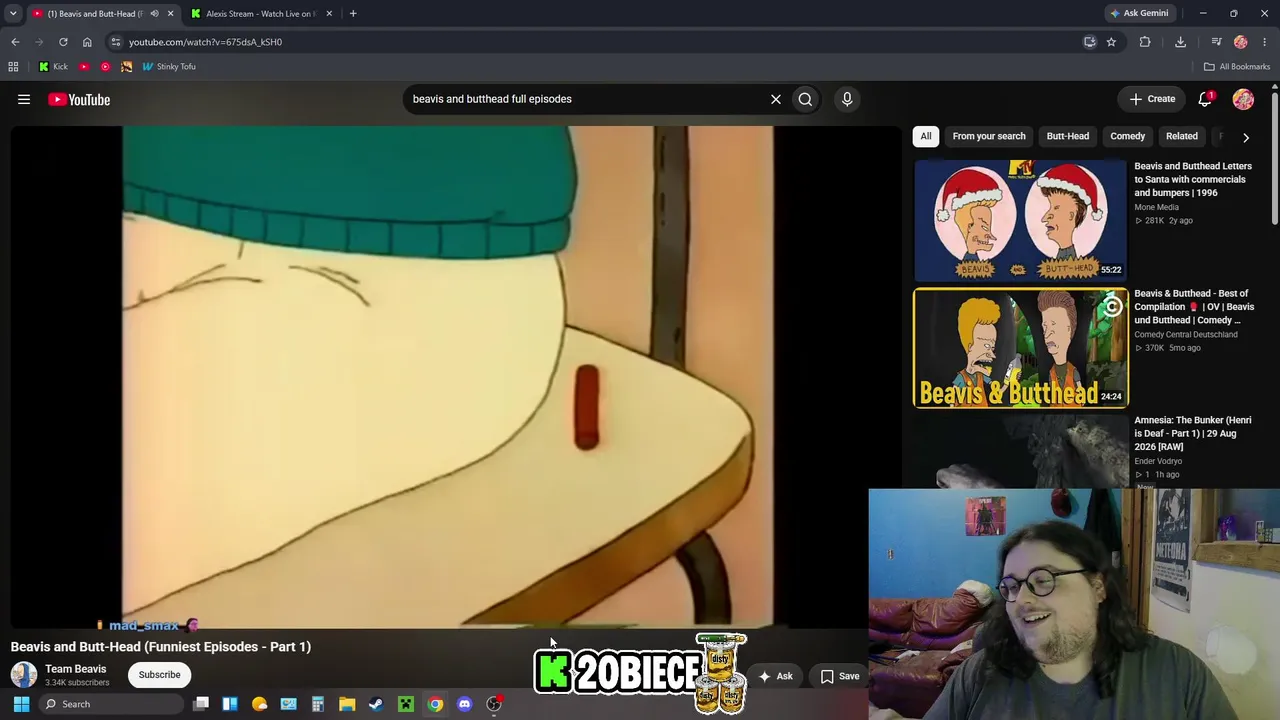Open the Chrome downloads panel

click(x=1180, y=42)
